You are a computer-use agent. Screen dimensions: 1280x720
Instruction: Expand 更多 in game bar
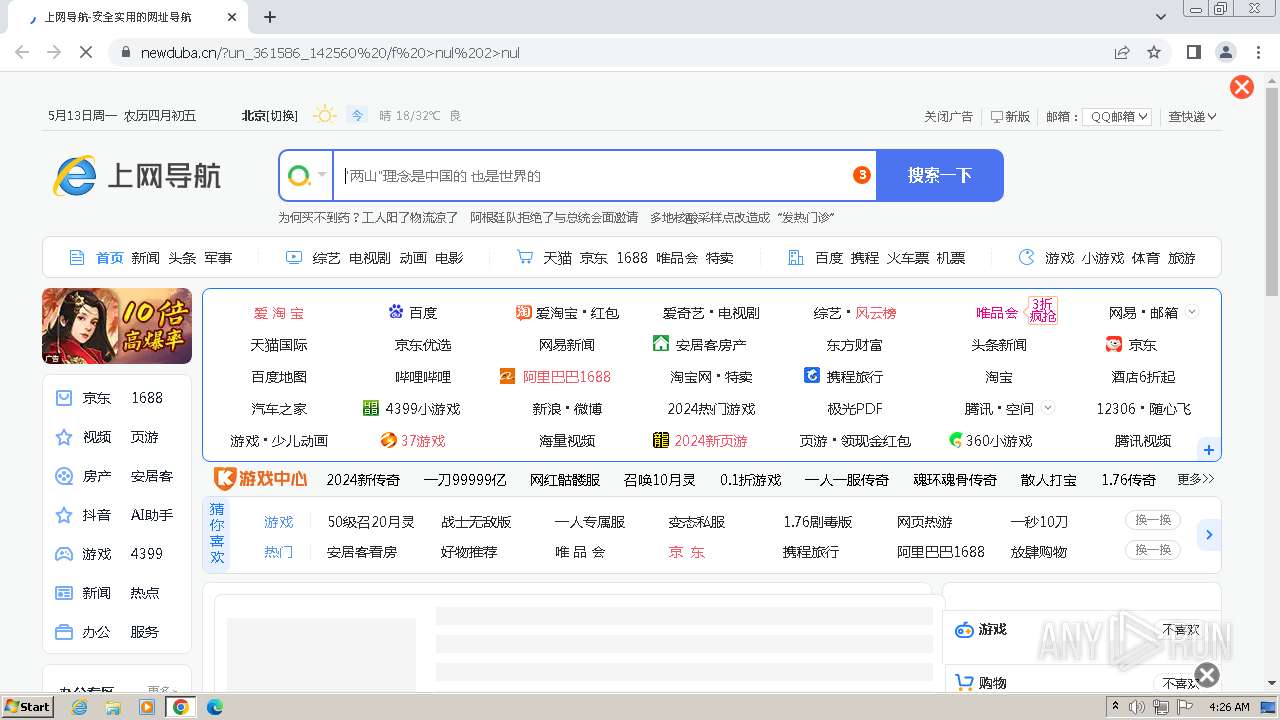[x=1196, y=479]
